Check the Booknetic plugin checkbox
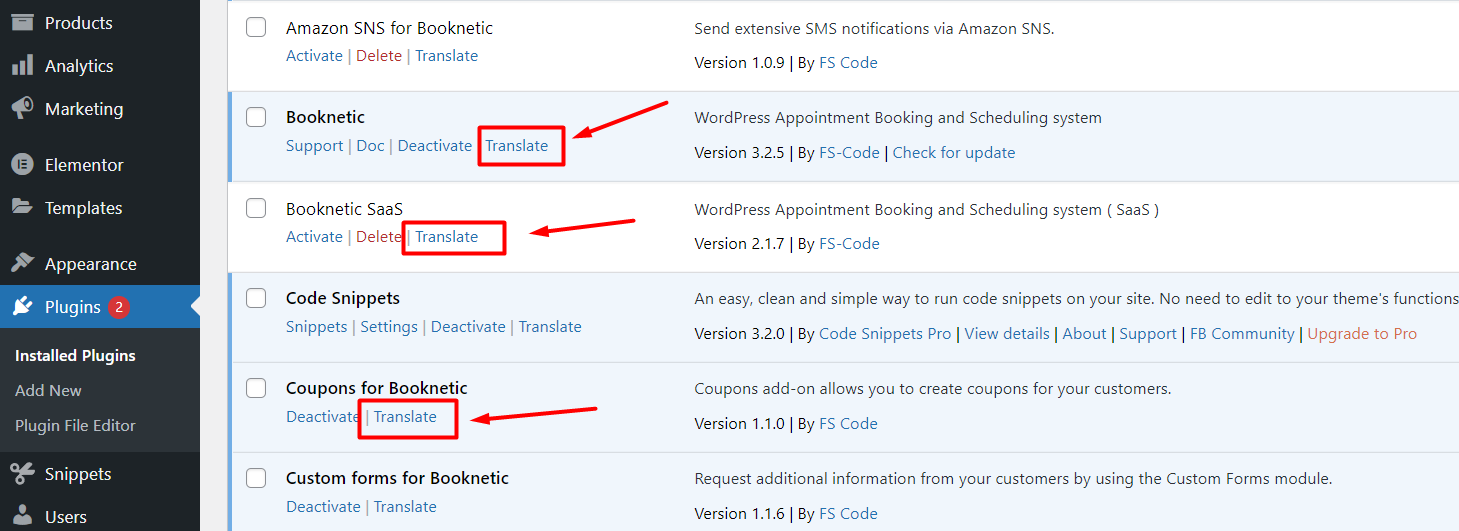 257,117
